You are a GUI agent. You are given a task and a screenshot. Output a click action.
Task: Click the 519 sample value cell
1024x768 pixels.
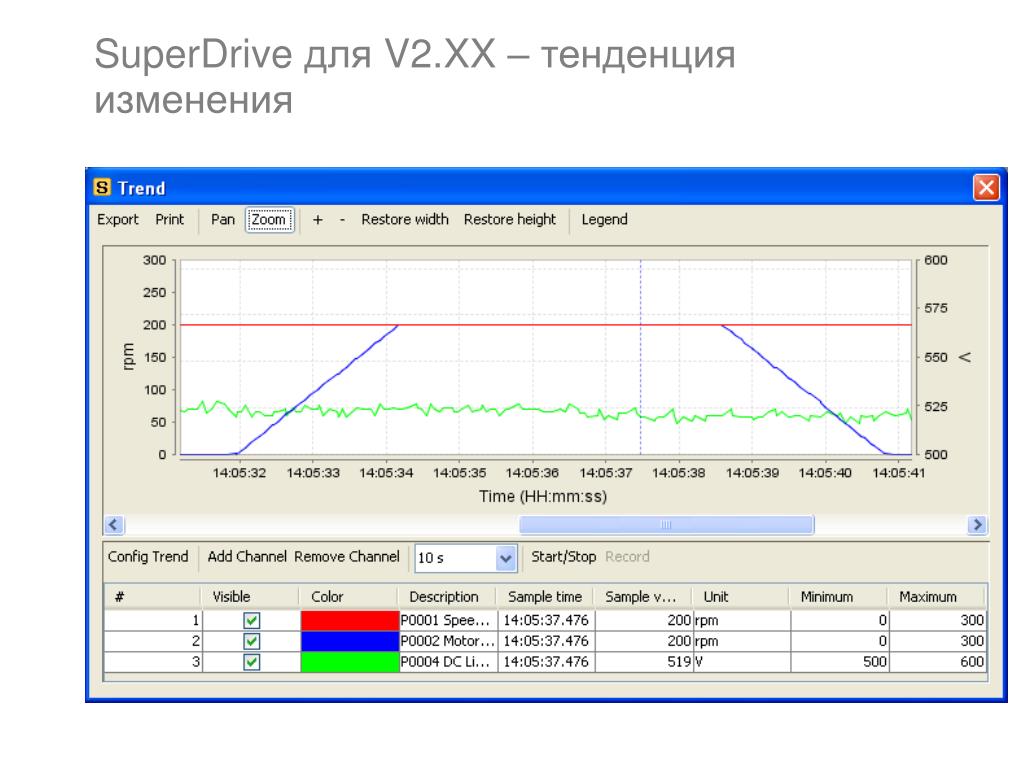644,662
